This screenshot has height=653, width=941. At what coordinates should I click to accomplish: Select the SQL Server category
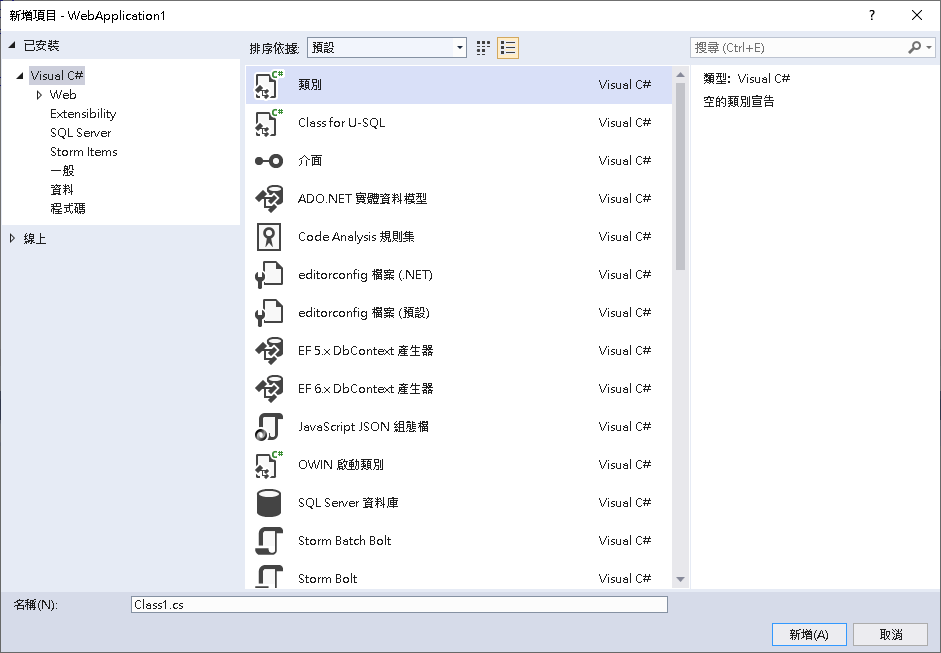tap(80, 133)
